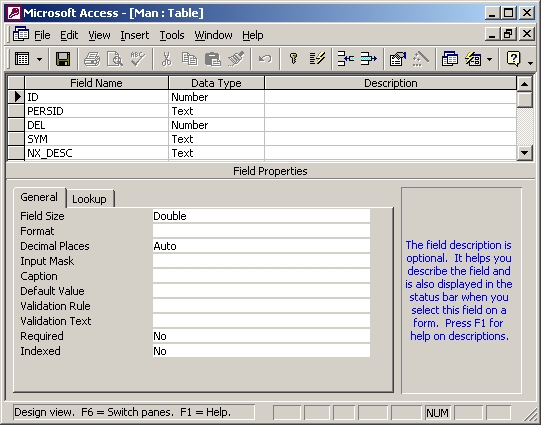Image resolution: width=541 pixels, height=425 pixels.
Task: Click the Input Mask property field
Action: point(261,261)
